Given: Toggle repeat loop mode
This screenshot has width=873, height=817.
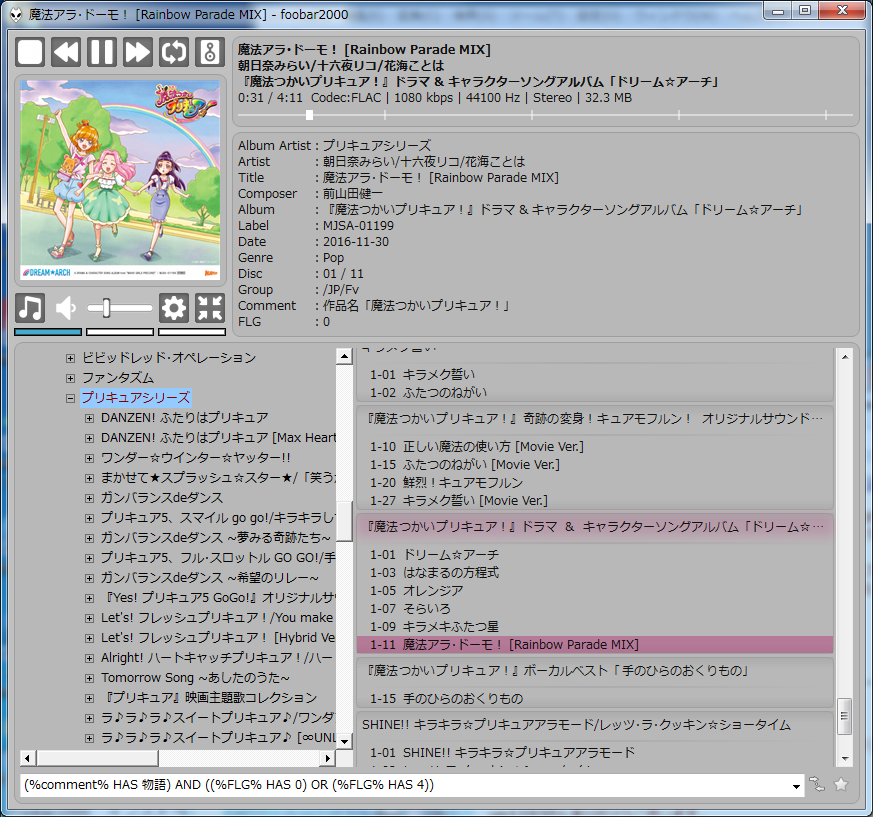Looking at the screenshot, I should point(172,52).
